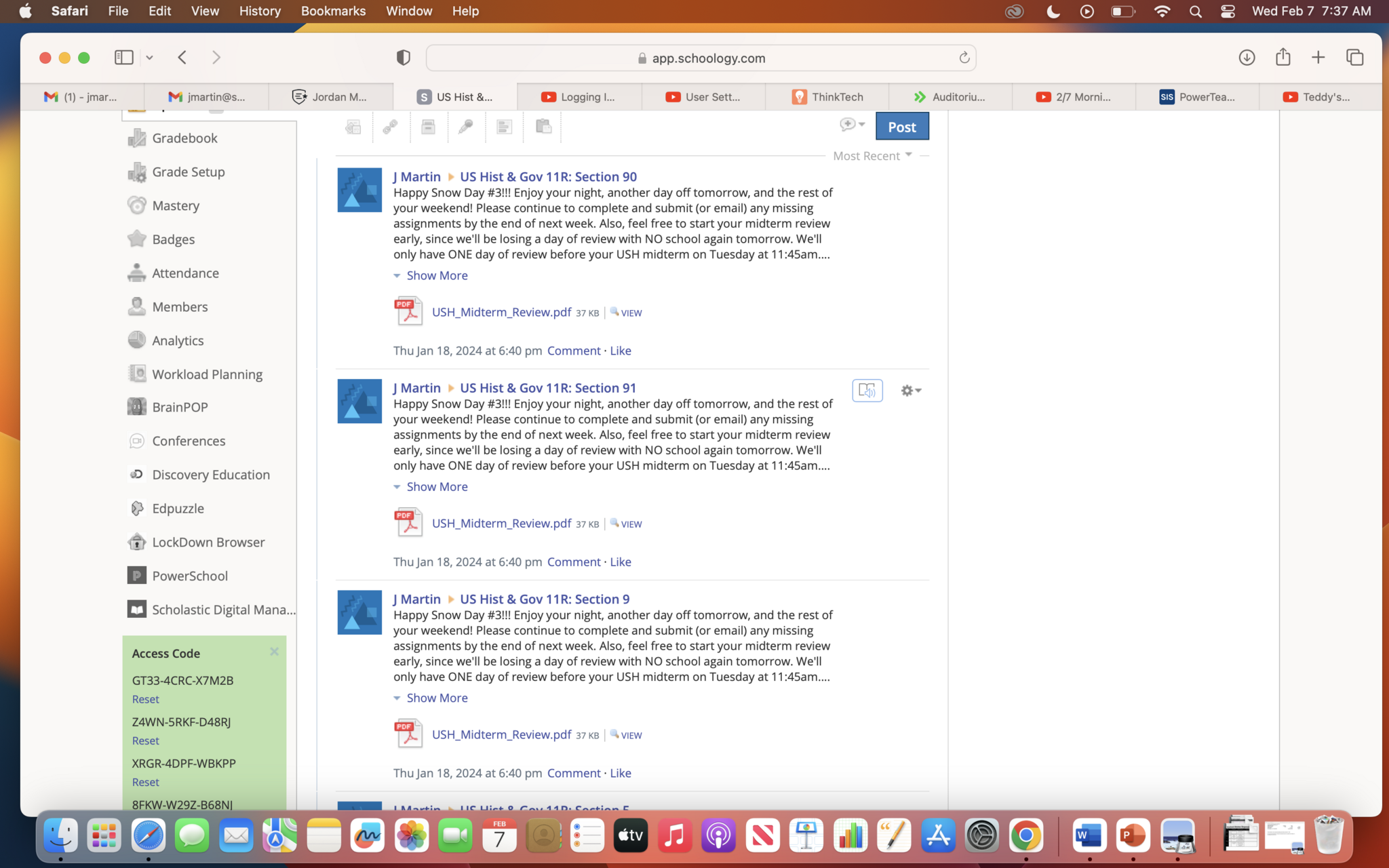This screenshot has height=868, width=1389.
Task: Open gear options dropdown on Section 91 post
Action: pyautogui.click(x=910, y=391)
